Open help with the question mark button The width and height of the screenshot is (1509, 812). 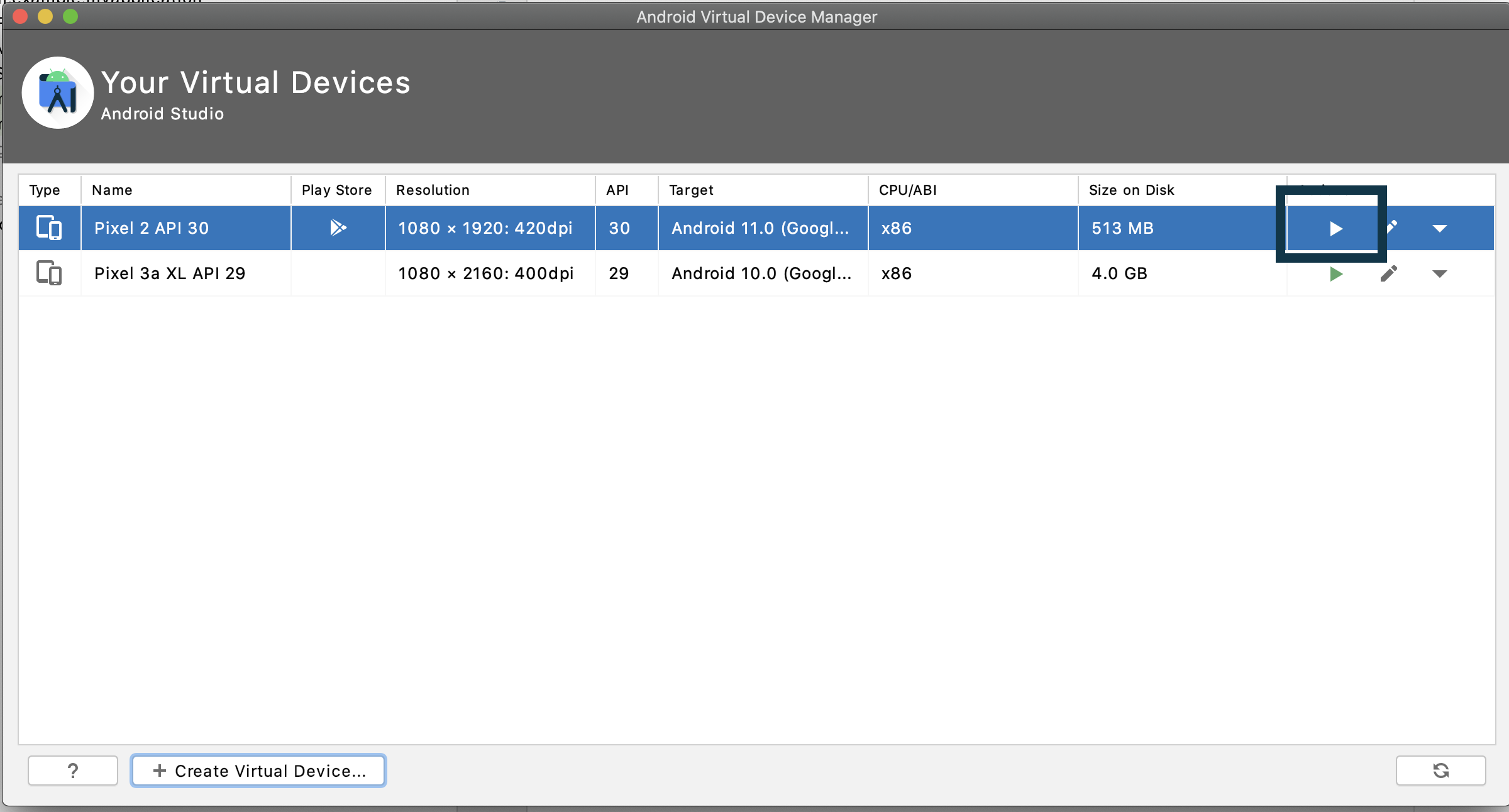point(73,771)
